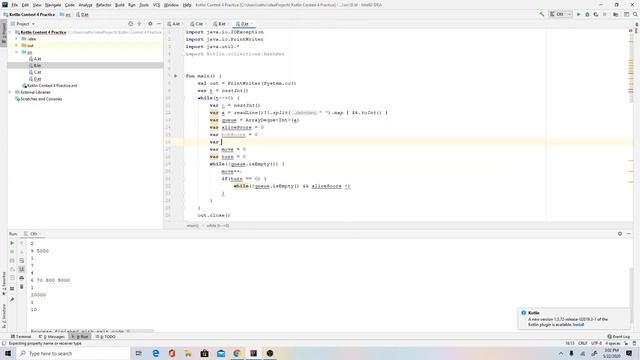Viewport: 640px width, 360px height.
Task: Click the Install link in the Kotlin notification
Action: pos(578,324)
